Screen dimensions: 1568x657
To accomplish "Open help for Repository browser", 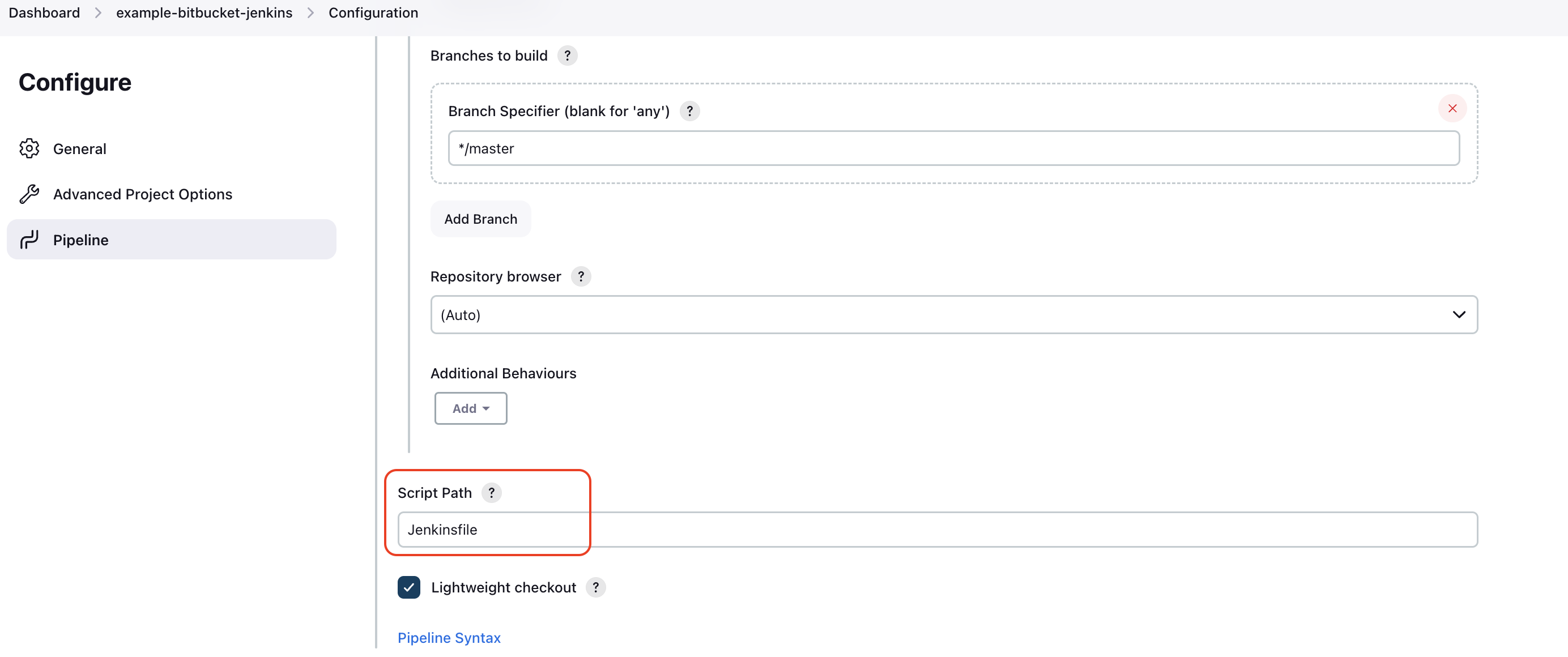I will [x=581, y=276].
